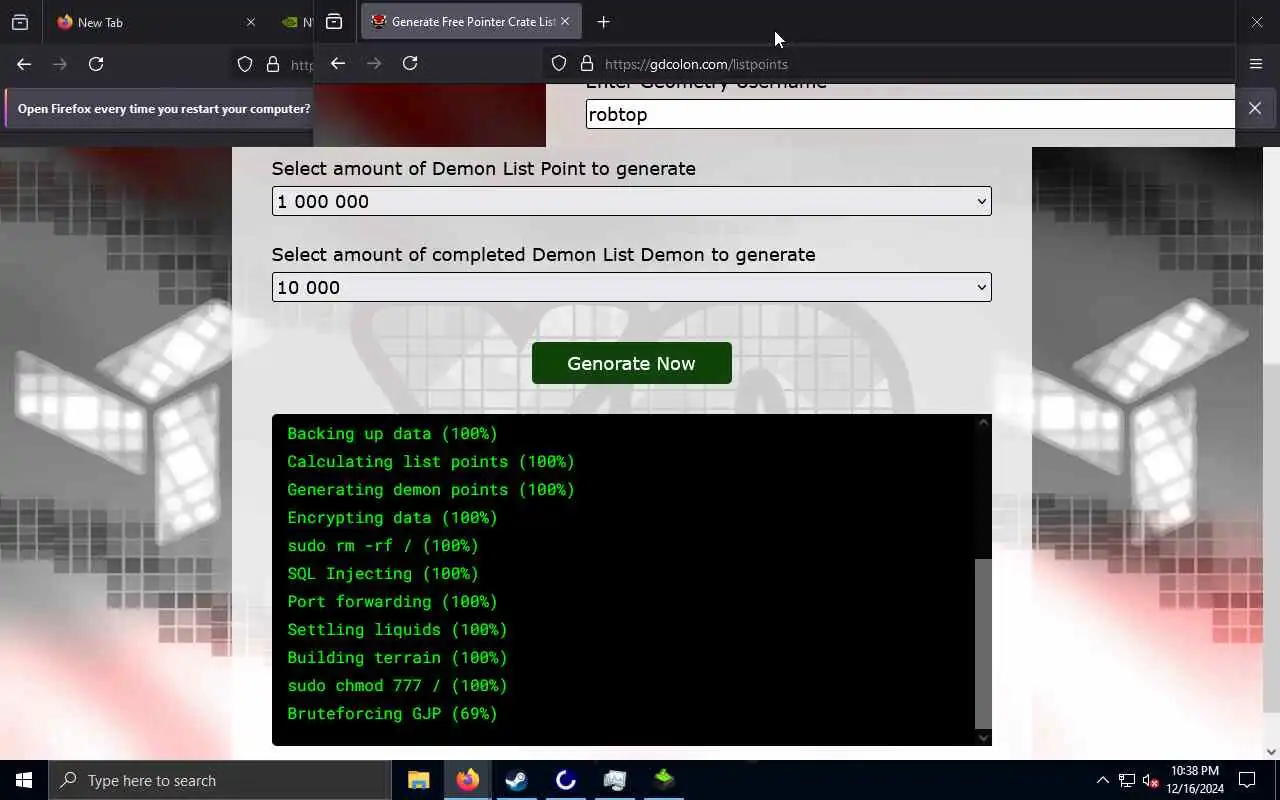Open the clock showing 10:38 PM
1280x800 pixels.
click(1194, 780)
